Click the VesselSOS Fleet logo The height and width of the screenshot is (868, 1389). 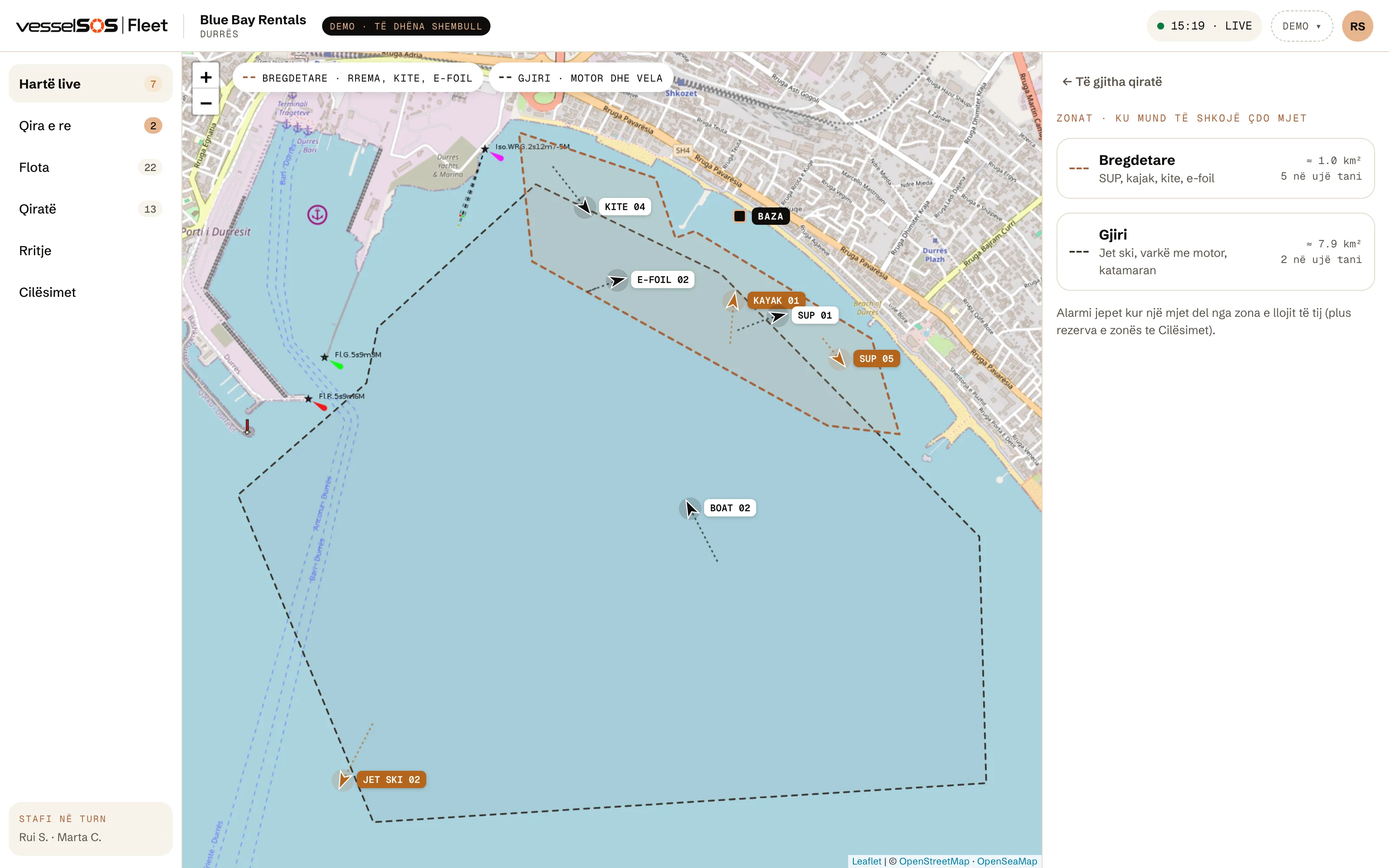(x=92, y=26)
